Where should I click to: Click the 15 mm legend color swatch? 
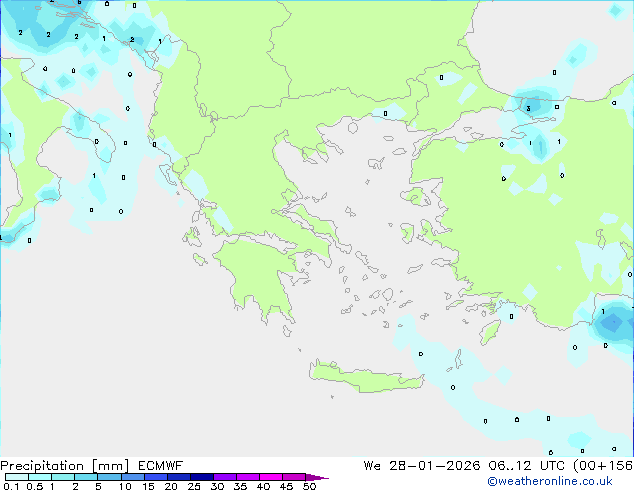point(156,477)
